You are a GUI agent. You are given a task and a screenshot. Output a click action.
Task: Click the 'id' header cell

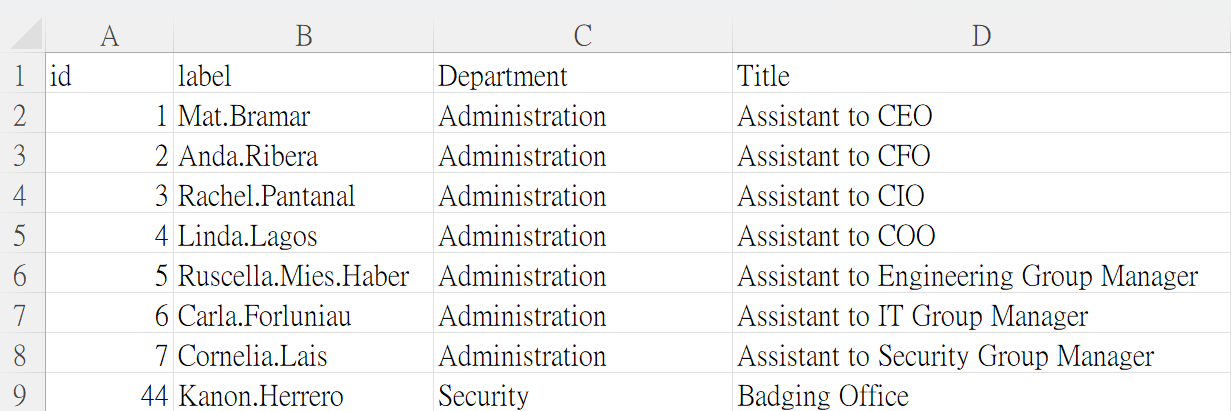pyautogui.click(x=110, y=76)
